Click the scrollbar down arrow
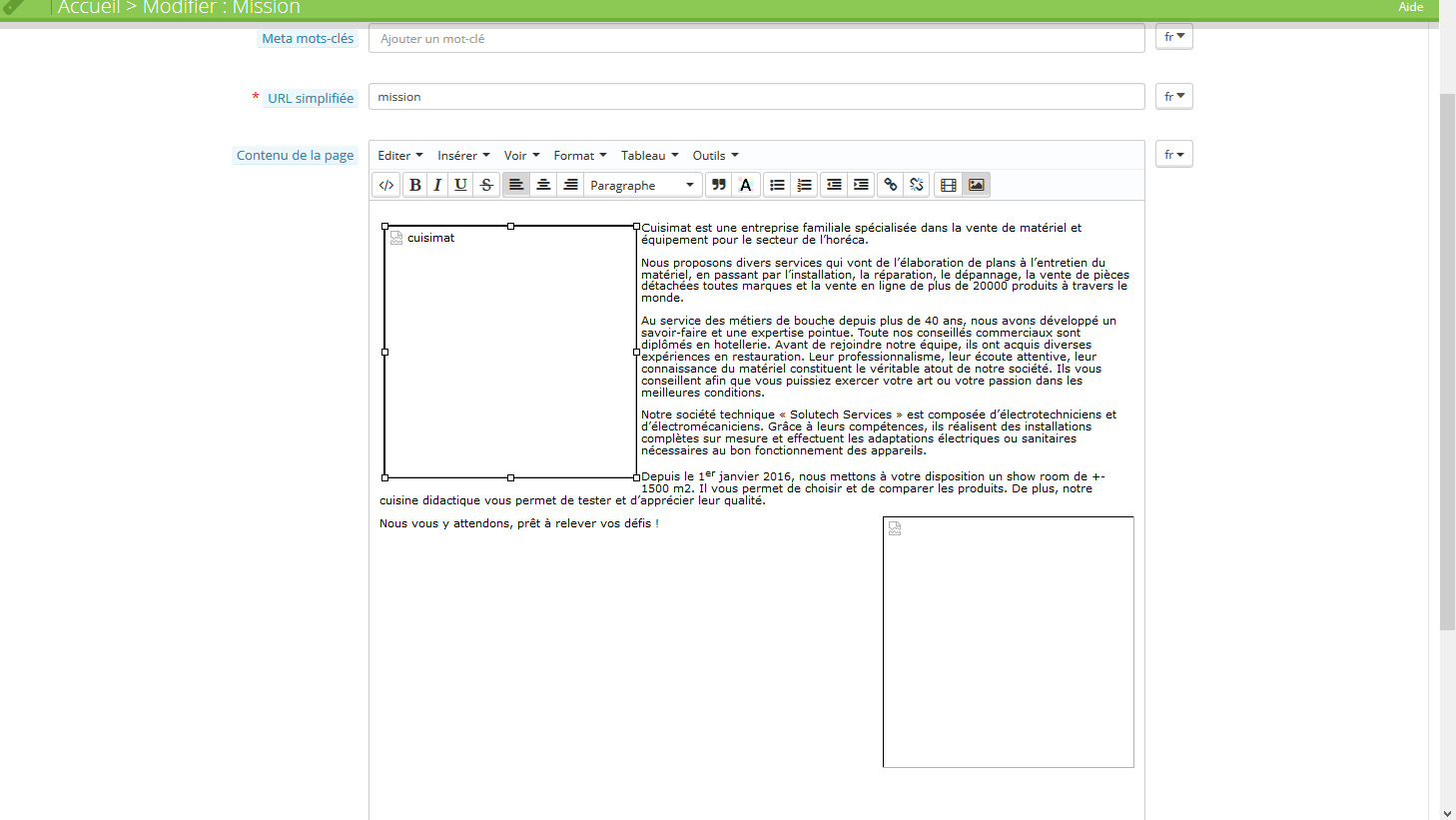This screenshot has width=1456, height=820. coord(1447,813)
